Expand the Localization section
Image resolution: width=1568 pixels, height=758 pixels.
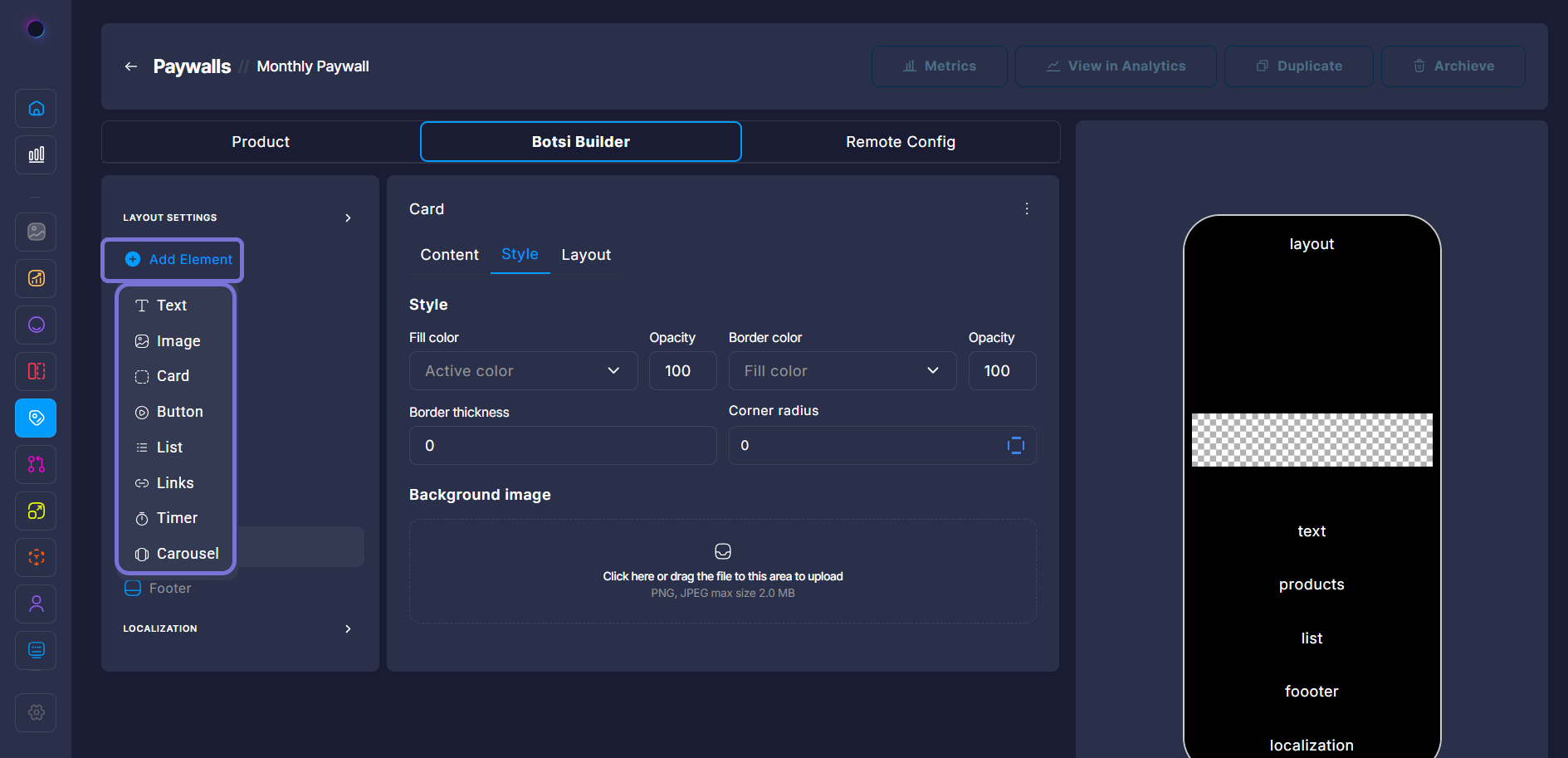click(x=348, y=629)
